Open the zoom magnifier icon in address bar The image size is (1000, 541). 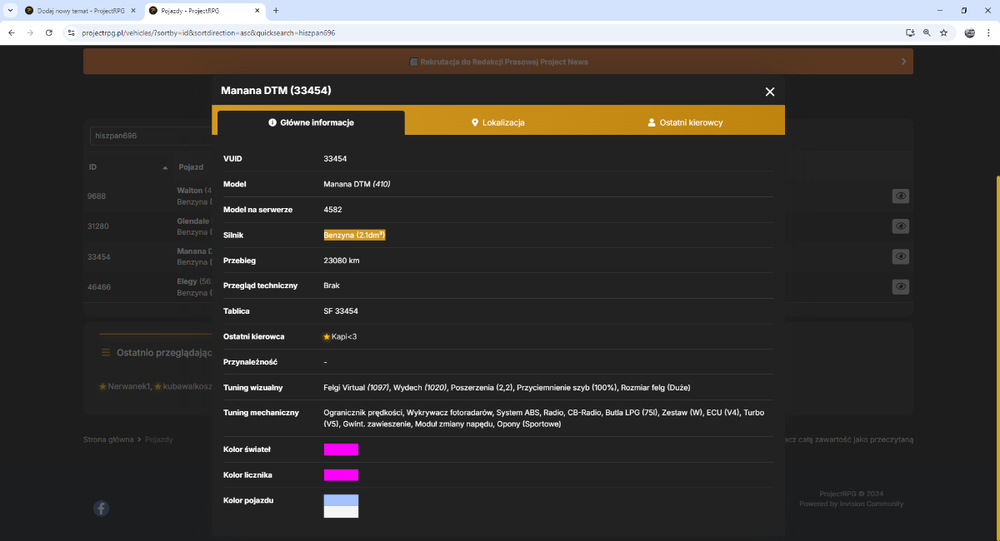[x=927, y=33]
